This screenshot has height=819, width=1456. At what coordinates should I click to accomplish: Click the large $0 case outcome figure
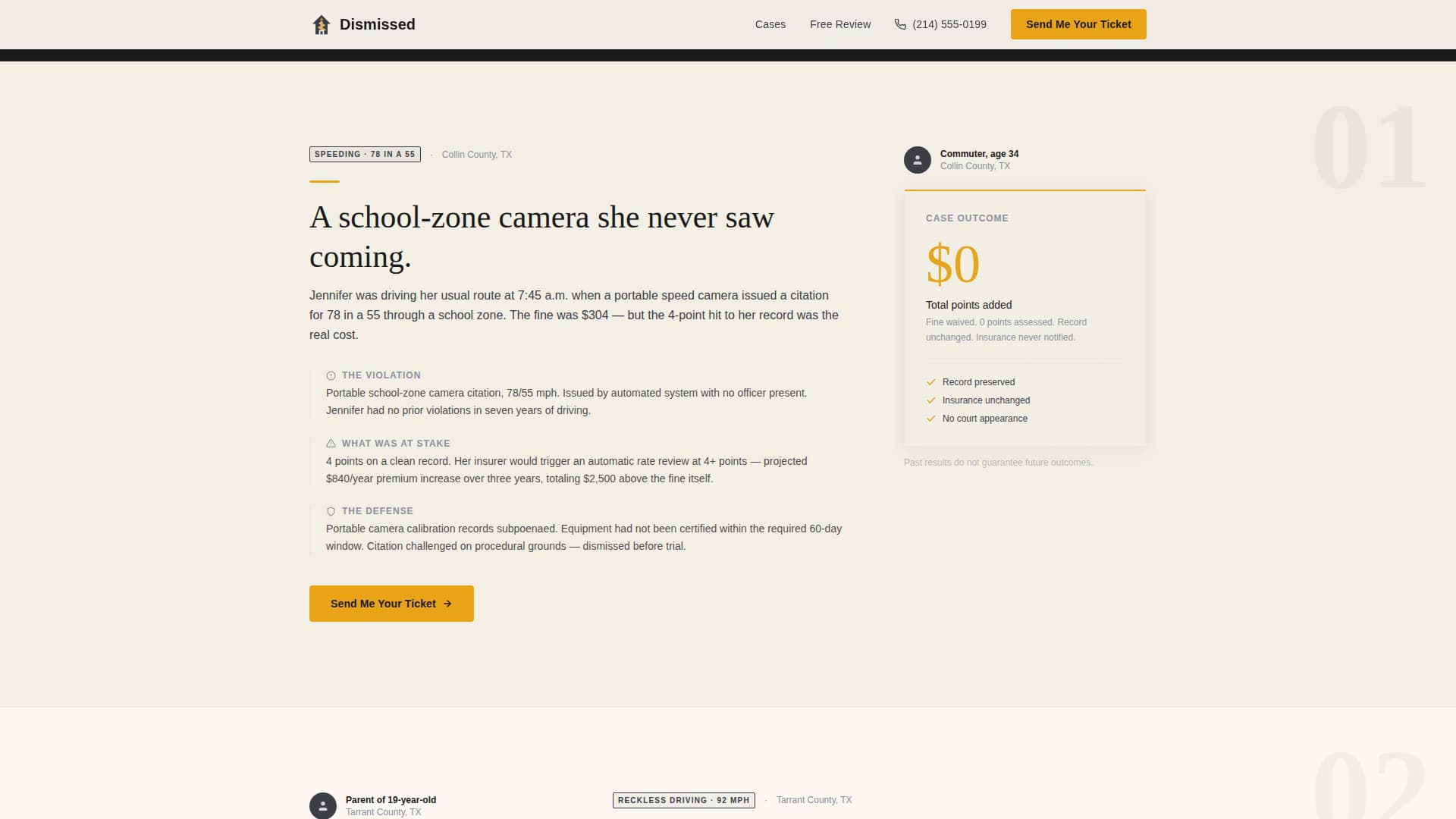pos(952,264)
